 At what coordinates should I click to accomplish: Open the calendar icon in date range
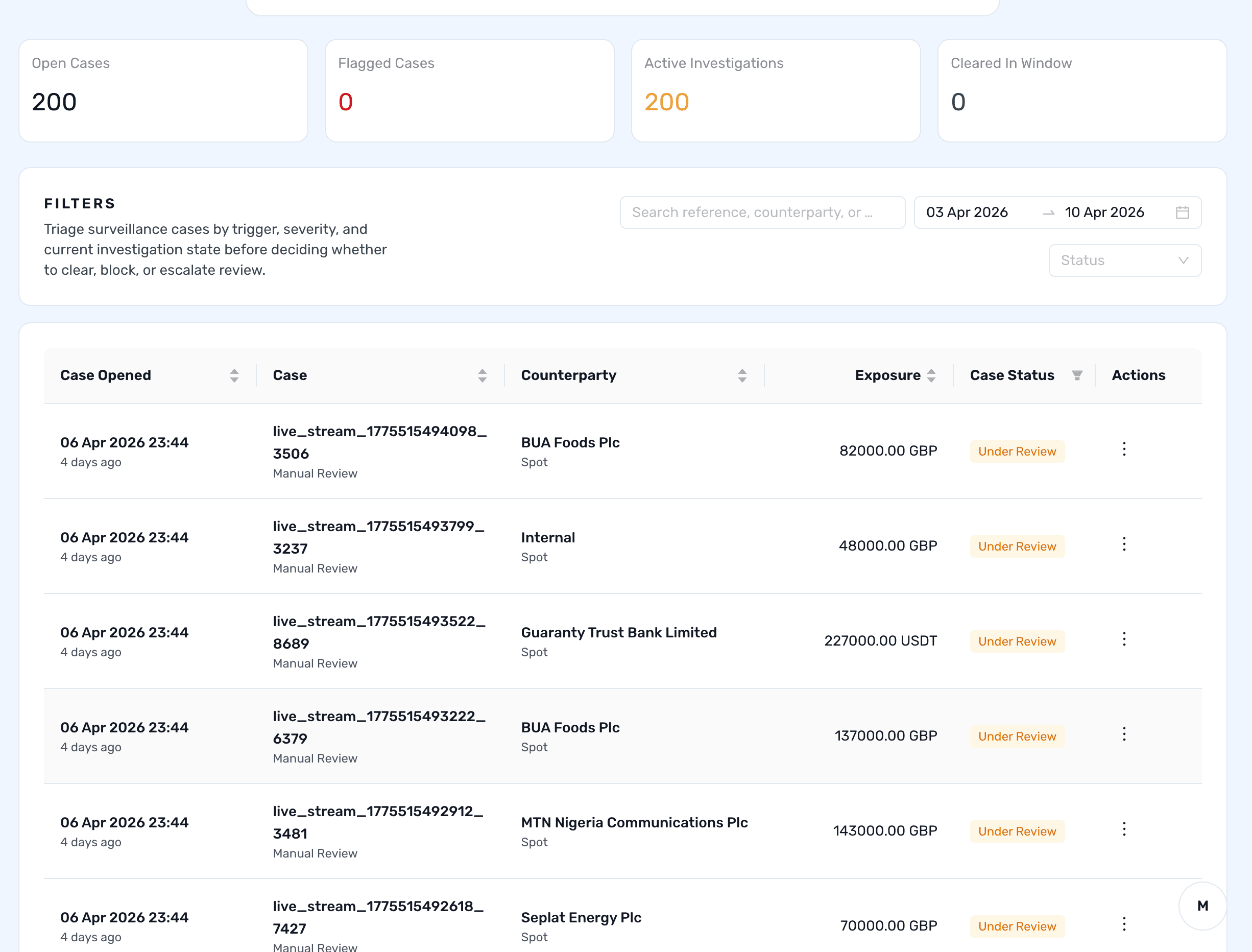click(1183, 212)
